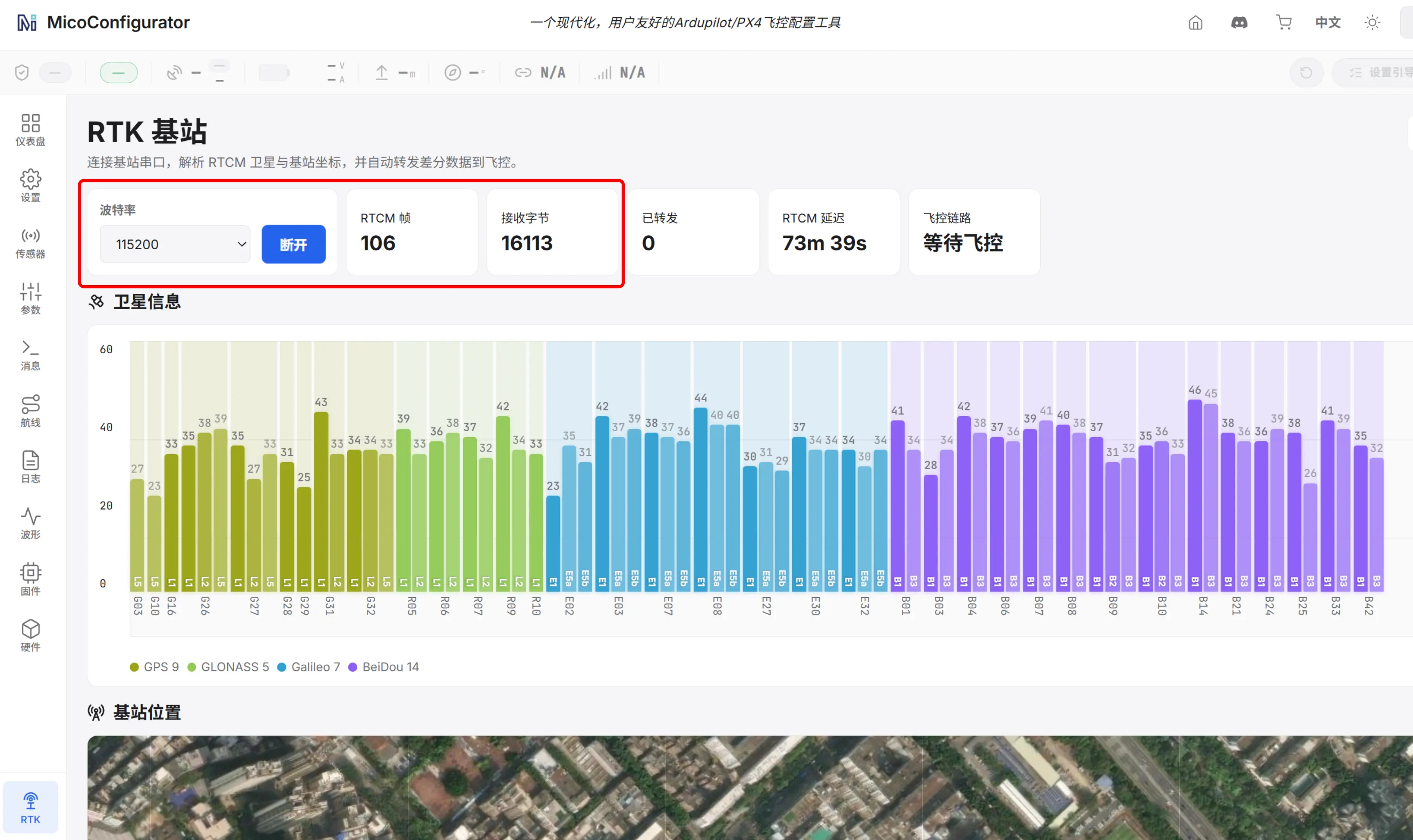Toggle GPS 9 legend entry
The height and width of the screenshot is (840, 1413).
coord(154,667)
